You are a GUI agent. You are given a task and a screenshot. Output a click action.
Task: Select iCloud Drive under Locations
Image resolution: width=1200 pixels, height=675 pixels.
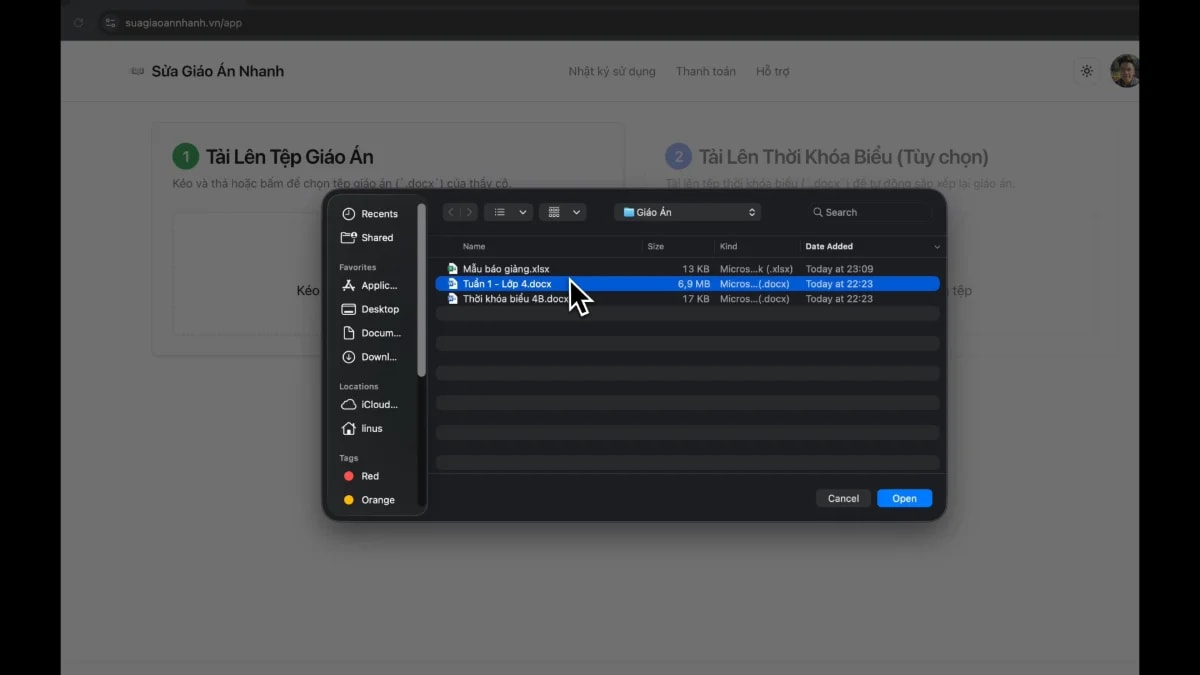click(x=375, y=404)
